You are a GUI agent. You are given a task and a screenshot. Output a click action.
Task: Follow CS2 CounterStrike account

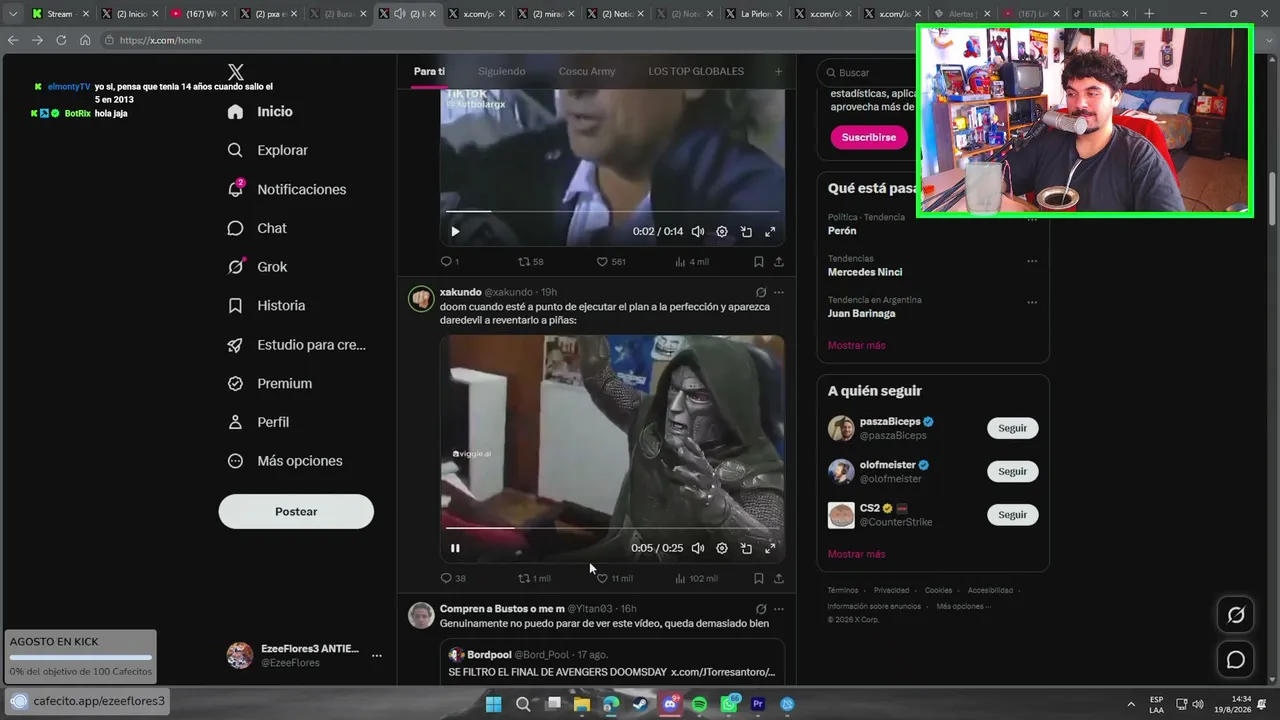tap(1012, 515)
